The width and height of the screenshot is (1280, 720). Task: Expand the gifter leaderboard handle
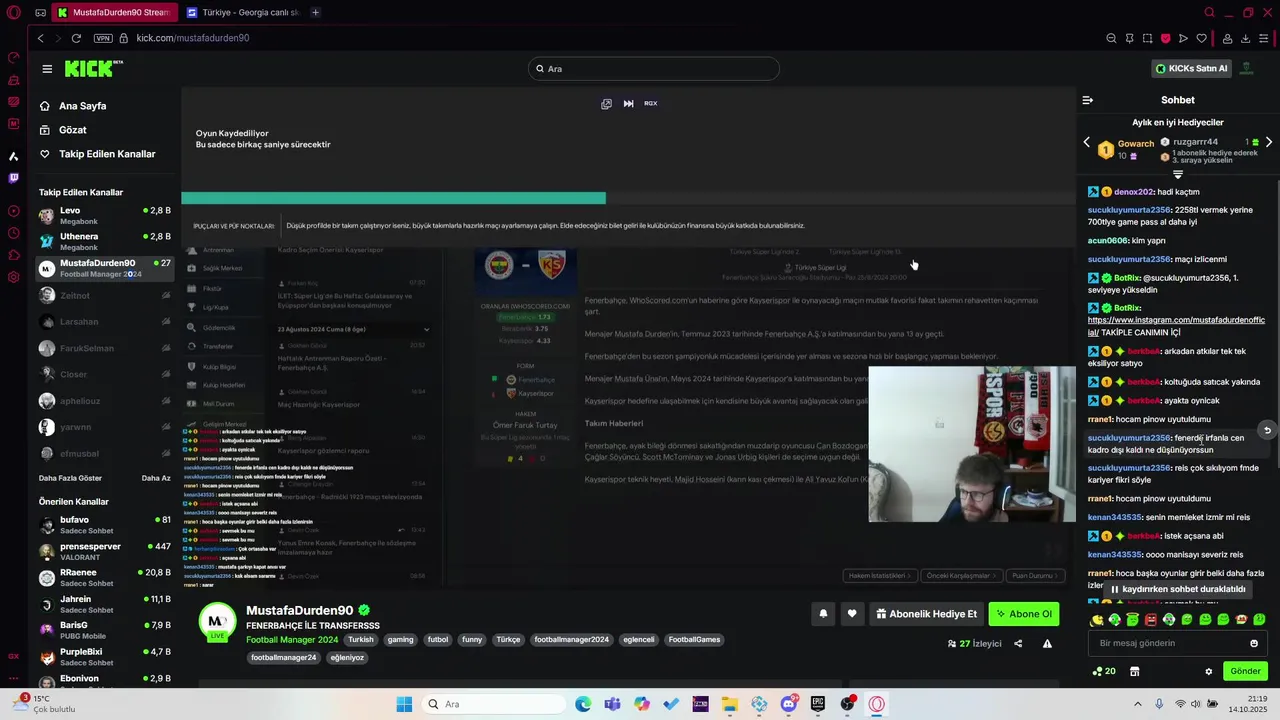click(x=1178, y=175)
